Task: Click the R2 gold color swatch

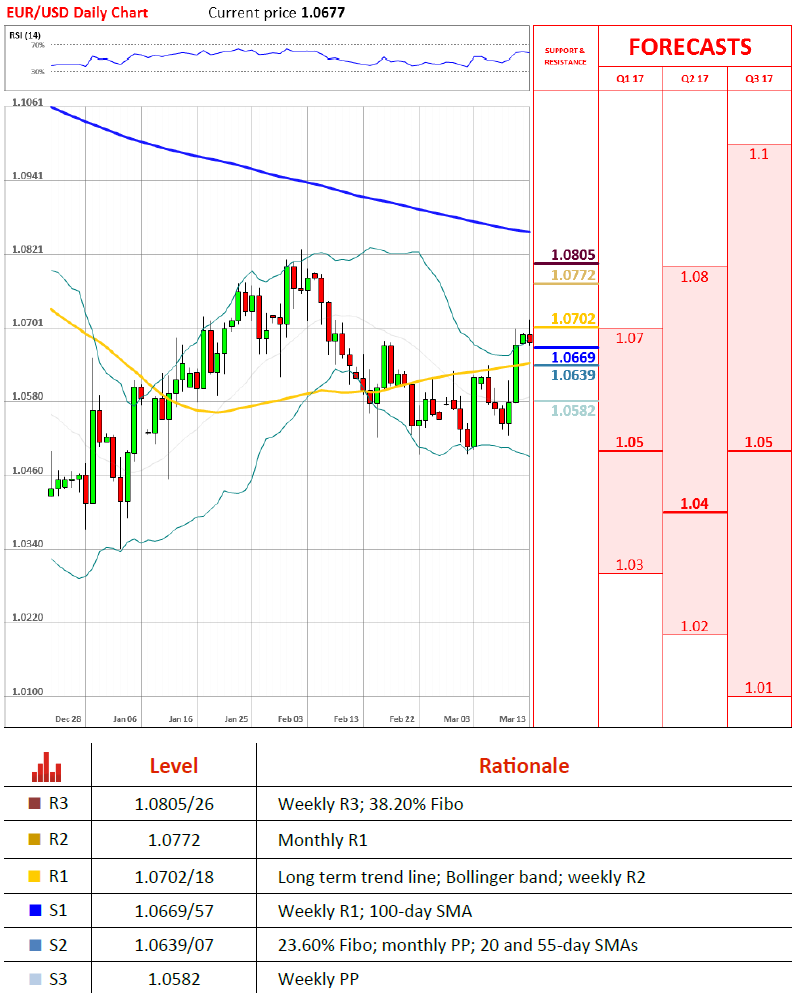Action: coord(35,839)
